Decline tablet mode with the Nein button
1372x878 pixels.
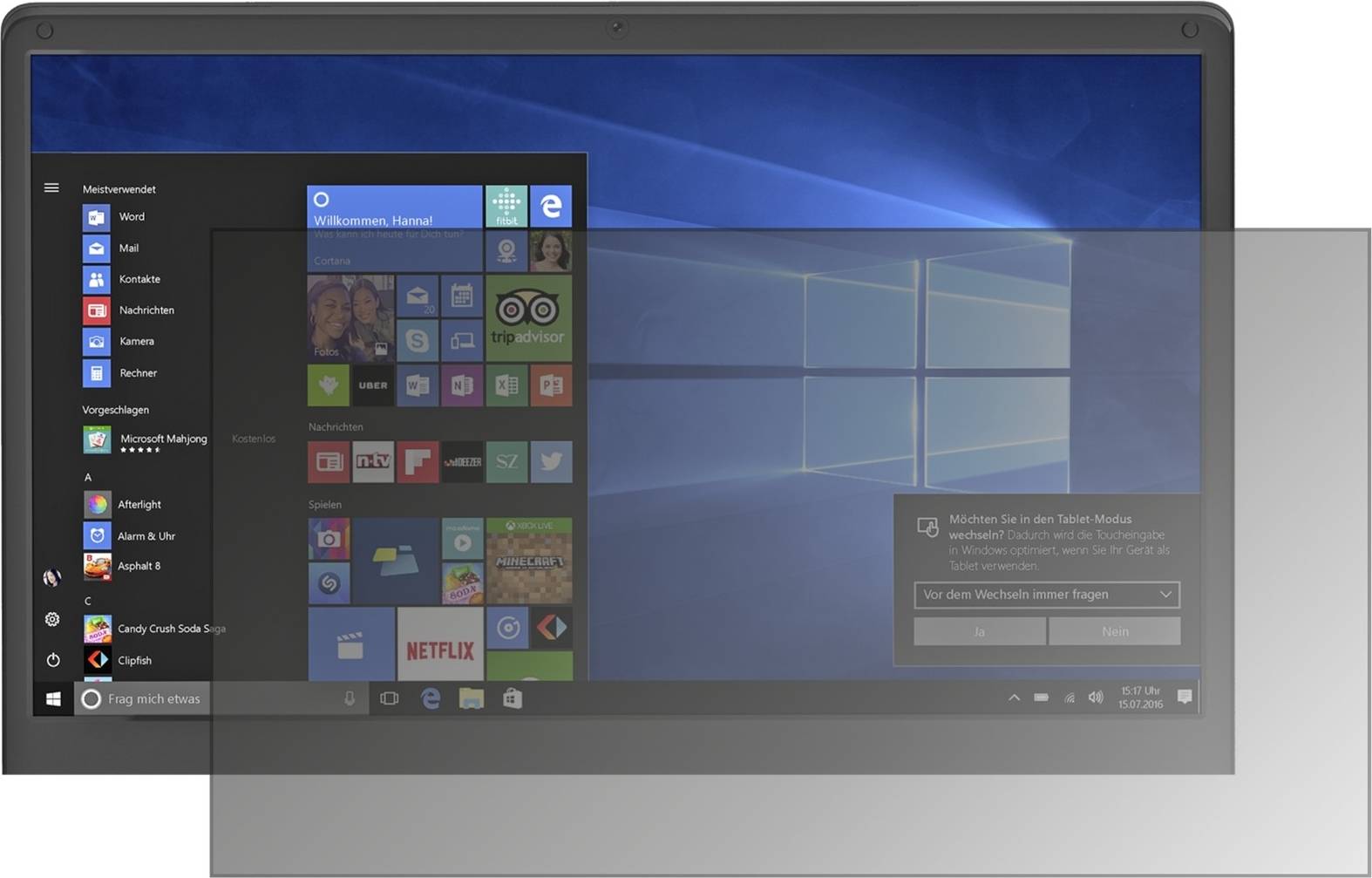point(1115,631)
